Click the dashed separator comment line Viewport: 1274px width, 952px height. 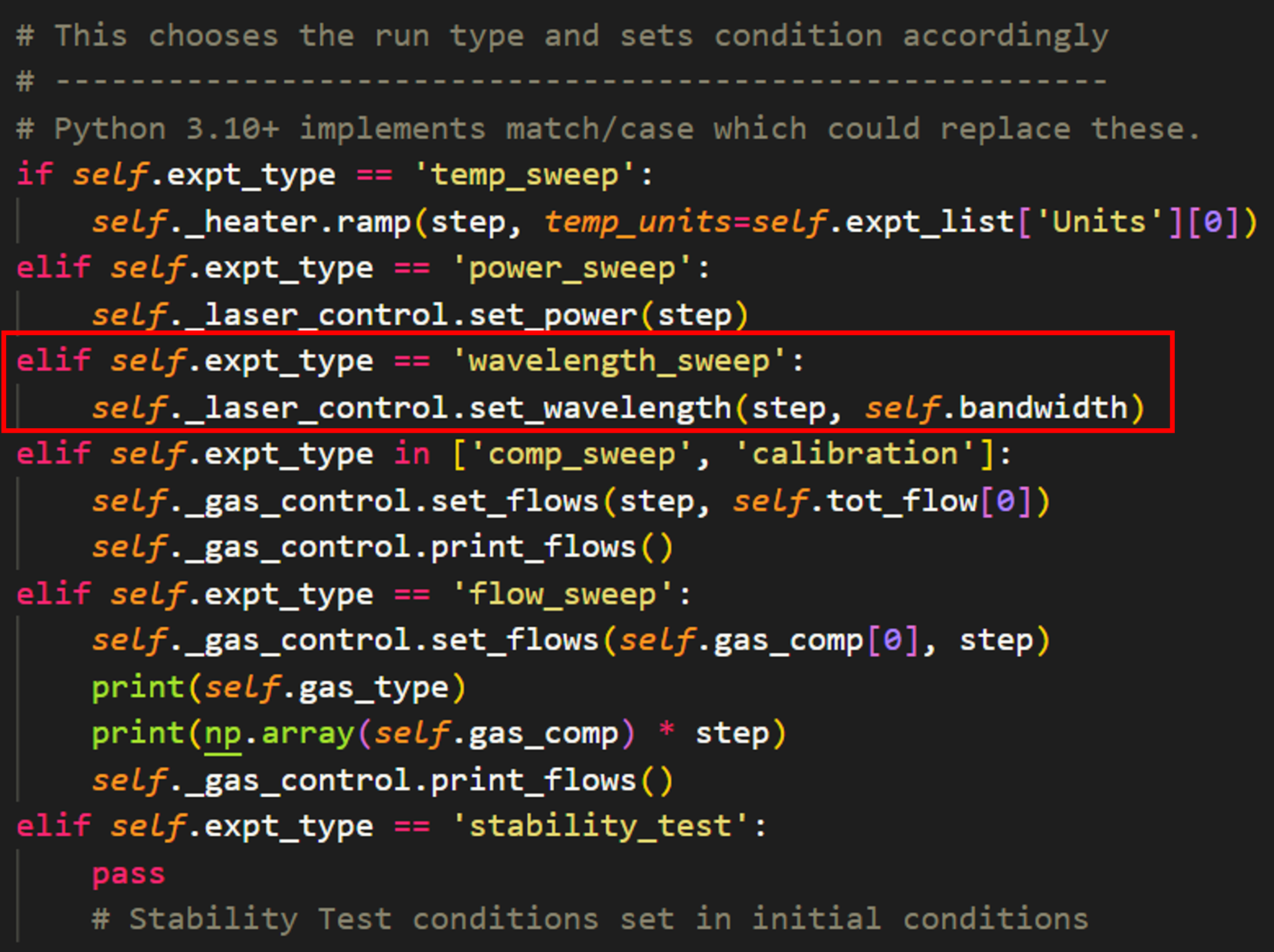562,81
